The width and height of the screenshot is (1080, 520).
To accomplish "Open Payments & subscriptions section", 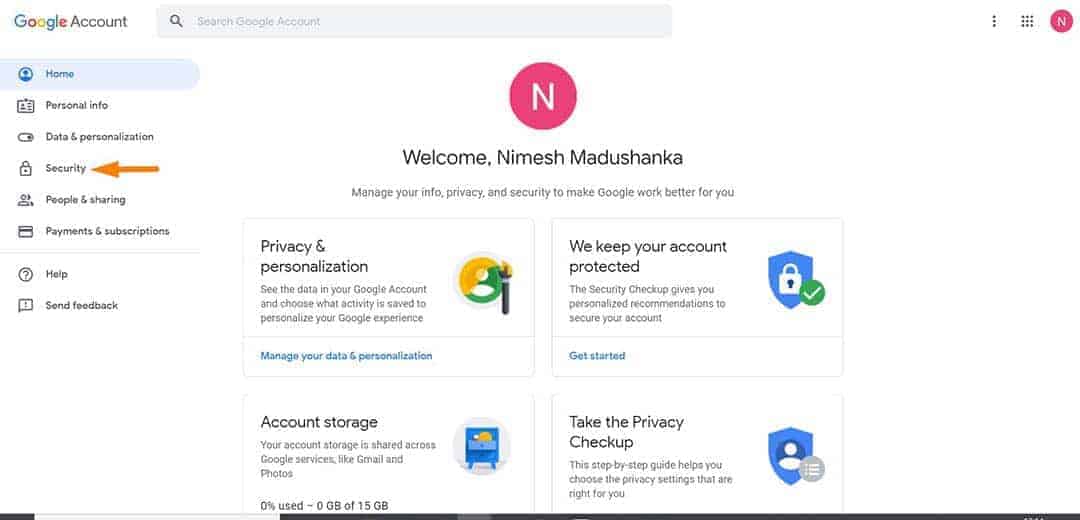I will (107, 231).
